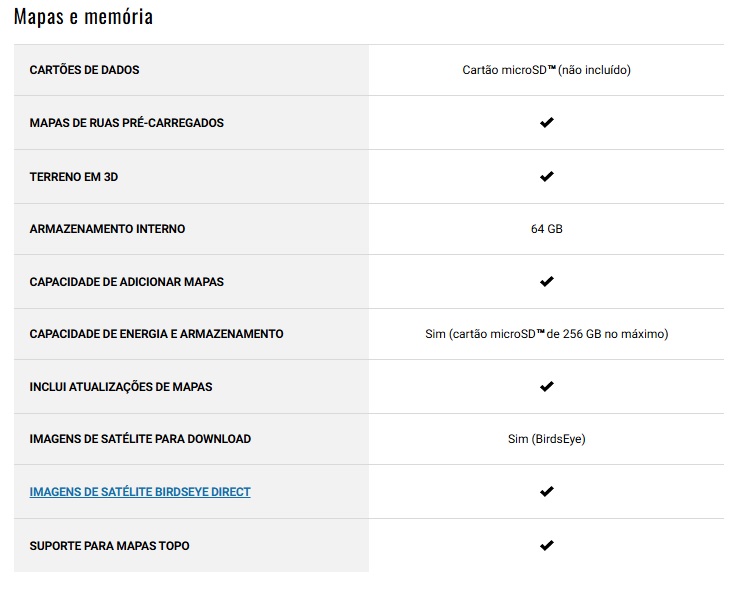Click the Capacidade de adicionar mapas label
The image size is (747, 591).
point(126,282)
